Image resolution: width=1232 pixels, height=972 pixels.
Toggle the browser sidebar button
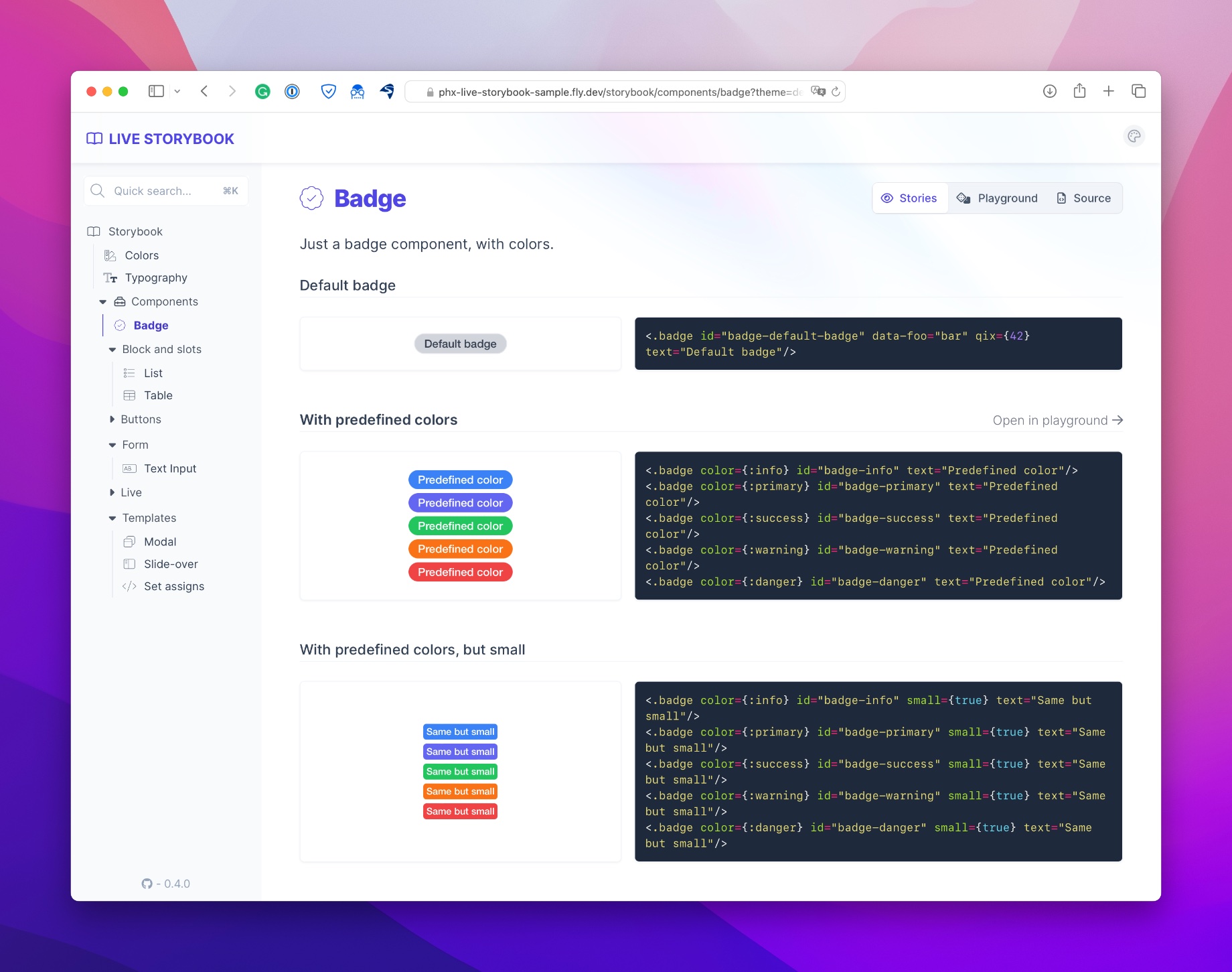click(156, 91)
